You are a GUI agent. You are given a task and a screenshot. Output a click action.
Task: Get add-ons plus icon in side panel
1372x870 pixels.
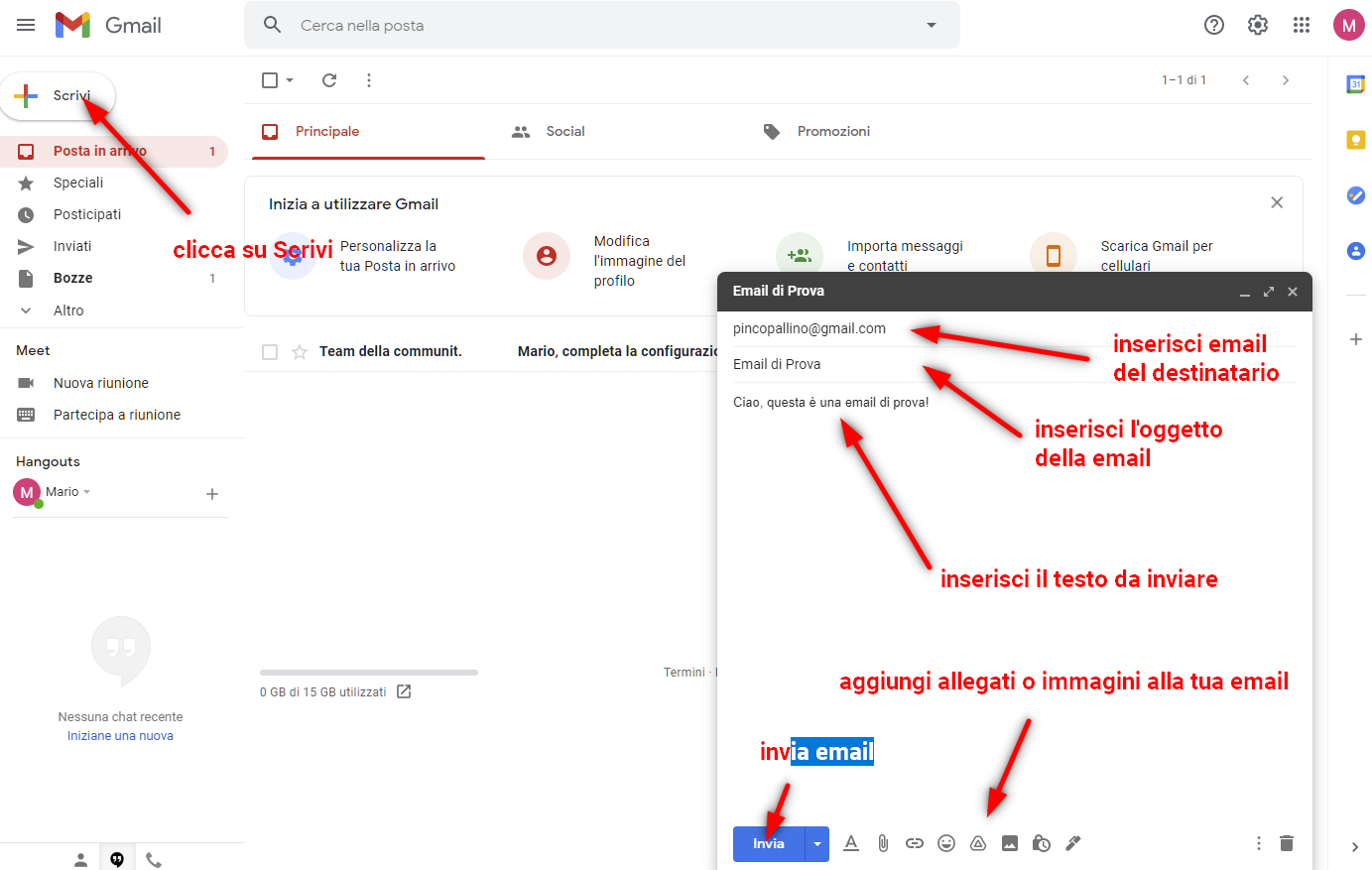pyautogui.click(x=1355, y=339)
